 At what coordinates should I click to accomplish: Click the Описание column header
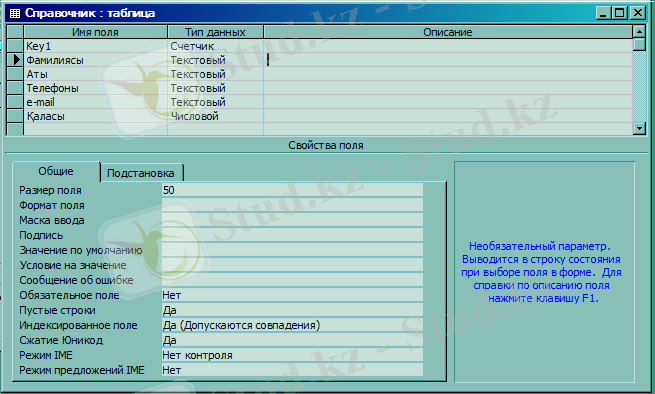(x=448, y=32)
